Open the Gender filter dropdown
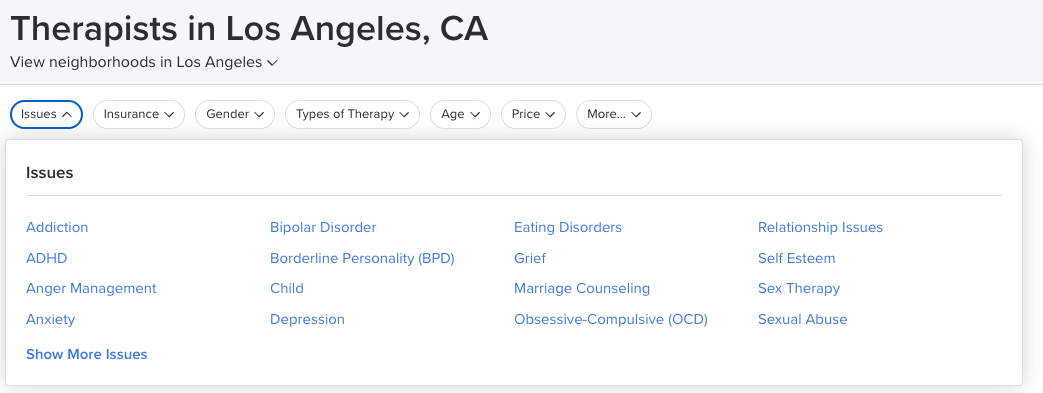The image size is (1043, 393). [x=235, y=114]
